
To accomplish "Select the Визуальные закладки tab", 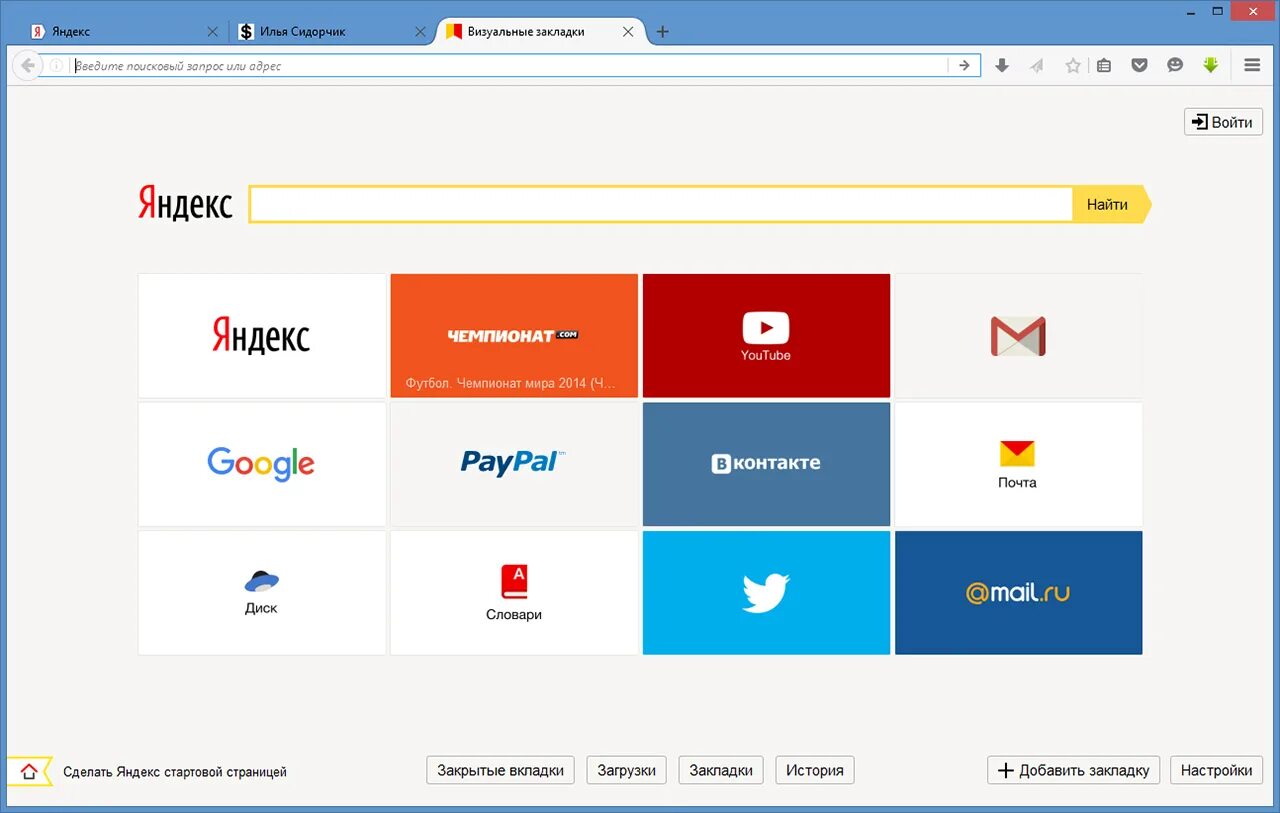I will pos(540,32).
